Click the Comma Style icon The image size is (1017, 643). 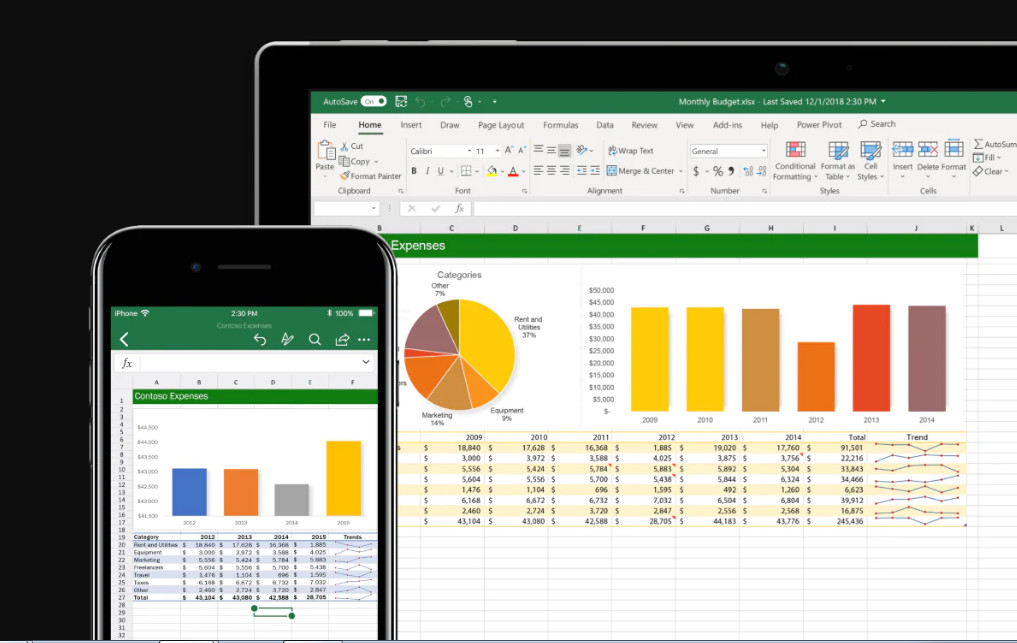[x=731, y=171]
